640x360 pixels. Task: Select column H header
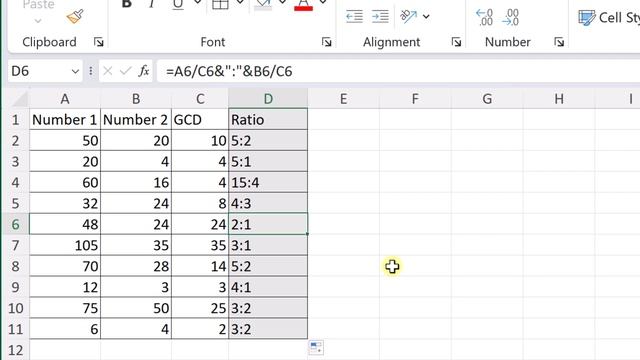click(559, 99)
